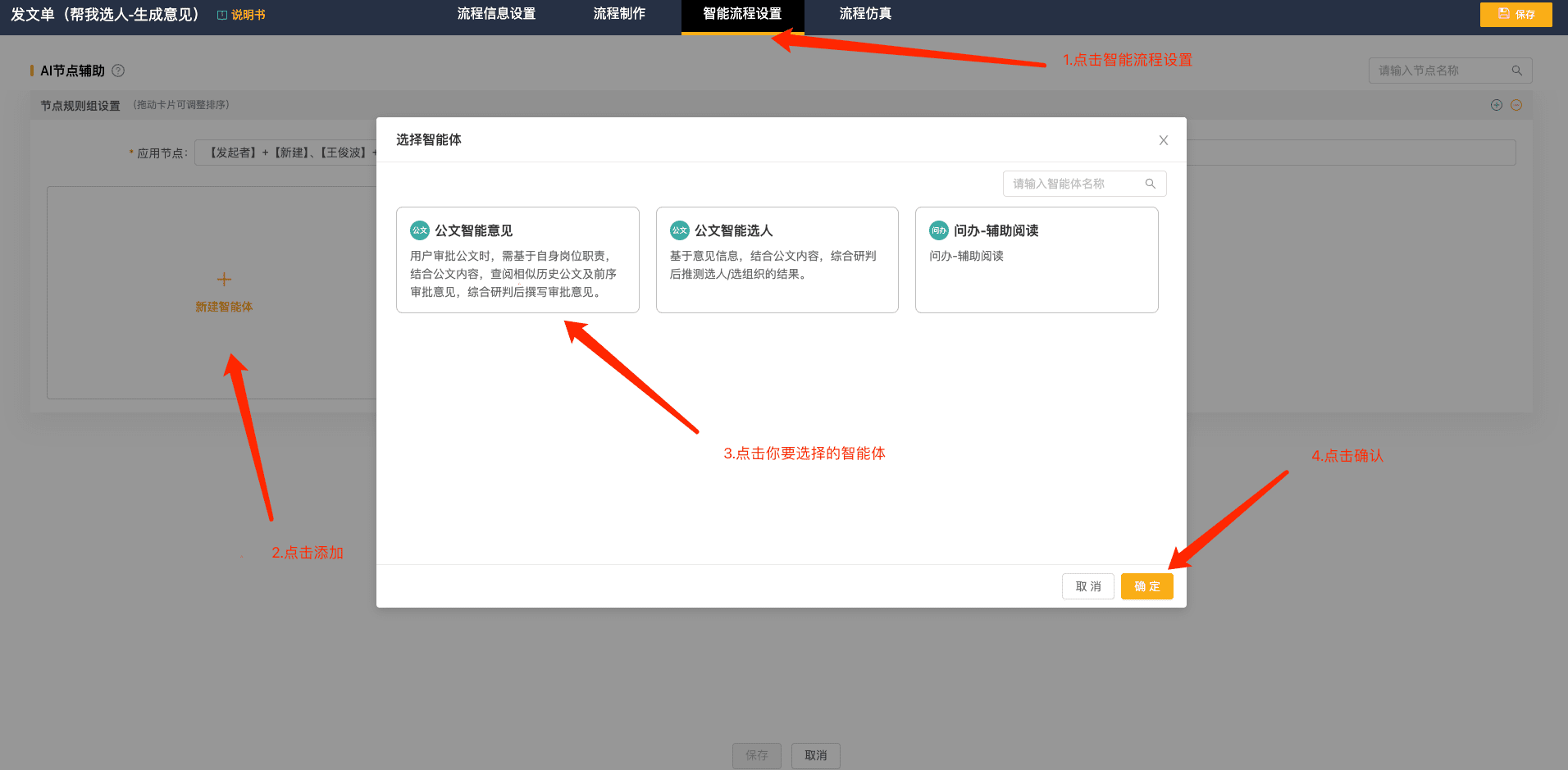The image size is (1568, 770).
Task: Click the plus icon above 新建智能体
Action: [x=224, y=280]
